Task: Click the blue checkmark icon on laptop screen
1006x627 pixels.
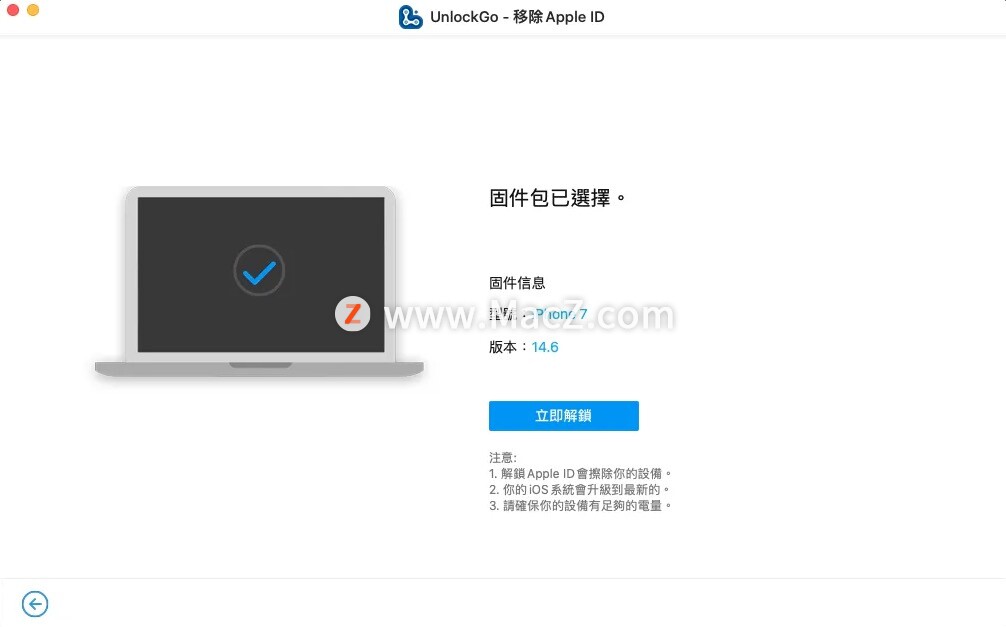Action: pos(259,271)
